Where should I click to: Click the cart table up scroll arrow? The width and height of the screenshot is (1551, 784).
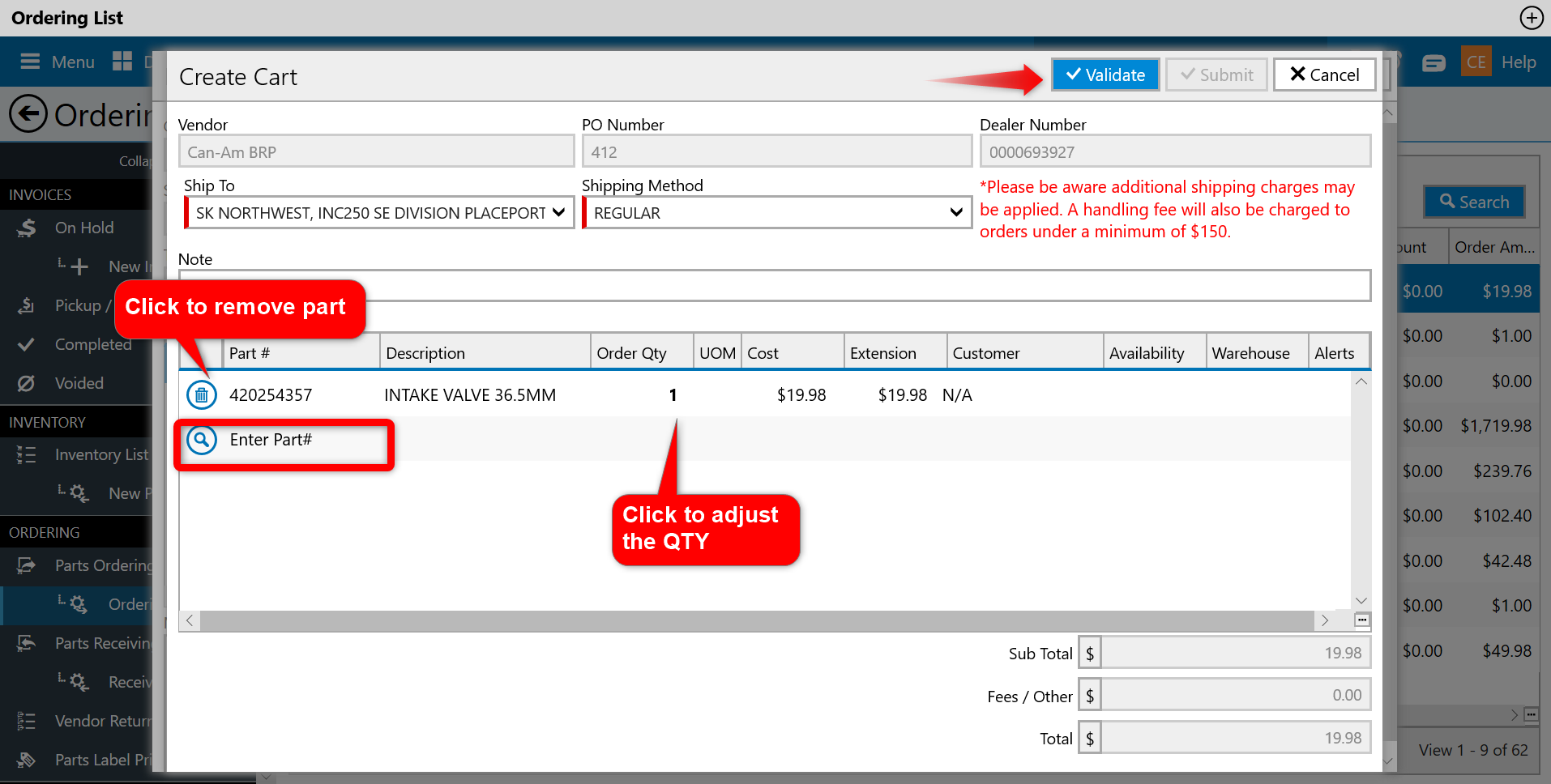click(1361, 381)
